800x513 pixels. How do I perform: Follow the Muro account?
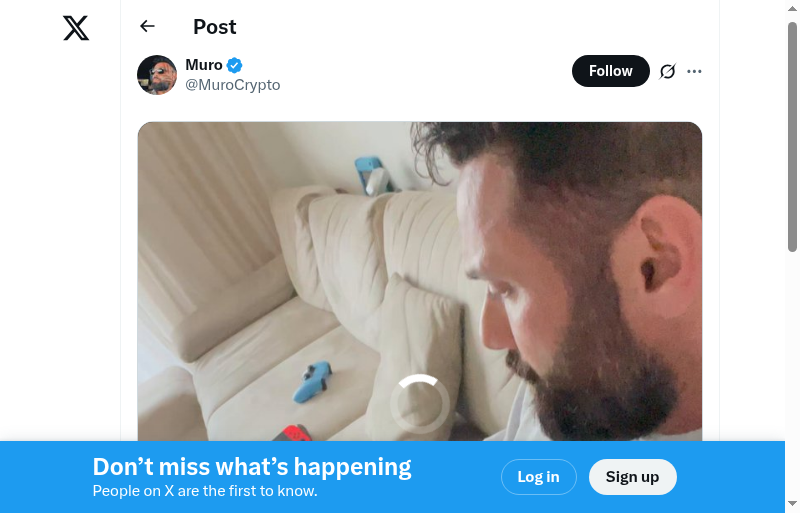pyautogui.click(x=610, y=71)
